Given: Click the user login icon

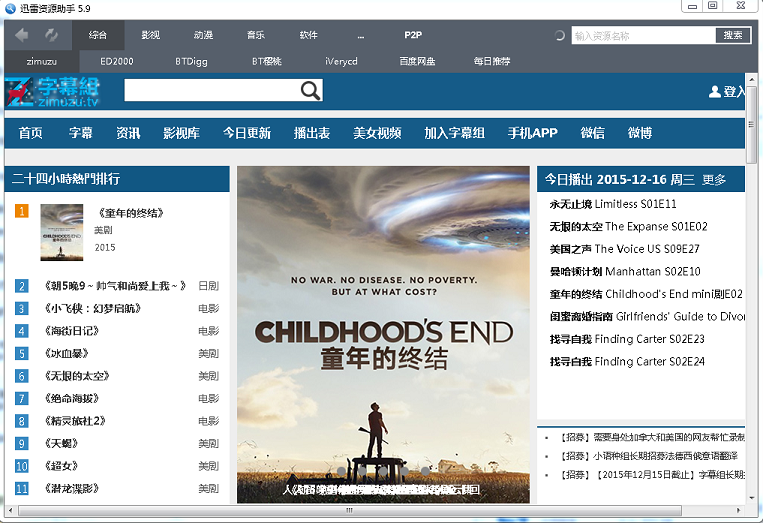Looking at the screenshot, I should click(x=714, y=91).
